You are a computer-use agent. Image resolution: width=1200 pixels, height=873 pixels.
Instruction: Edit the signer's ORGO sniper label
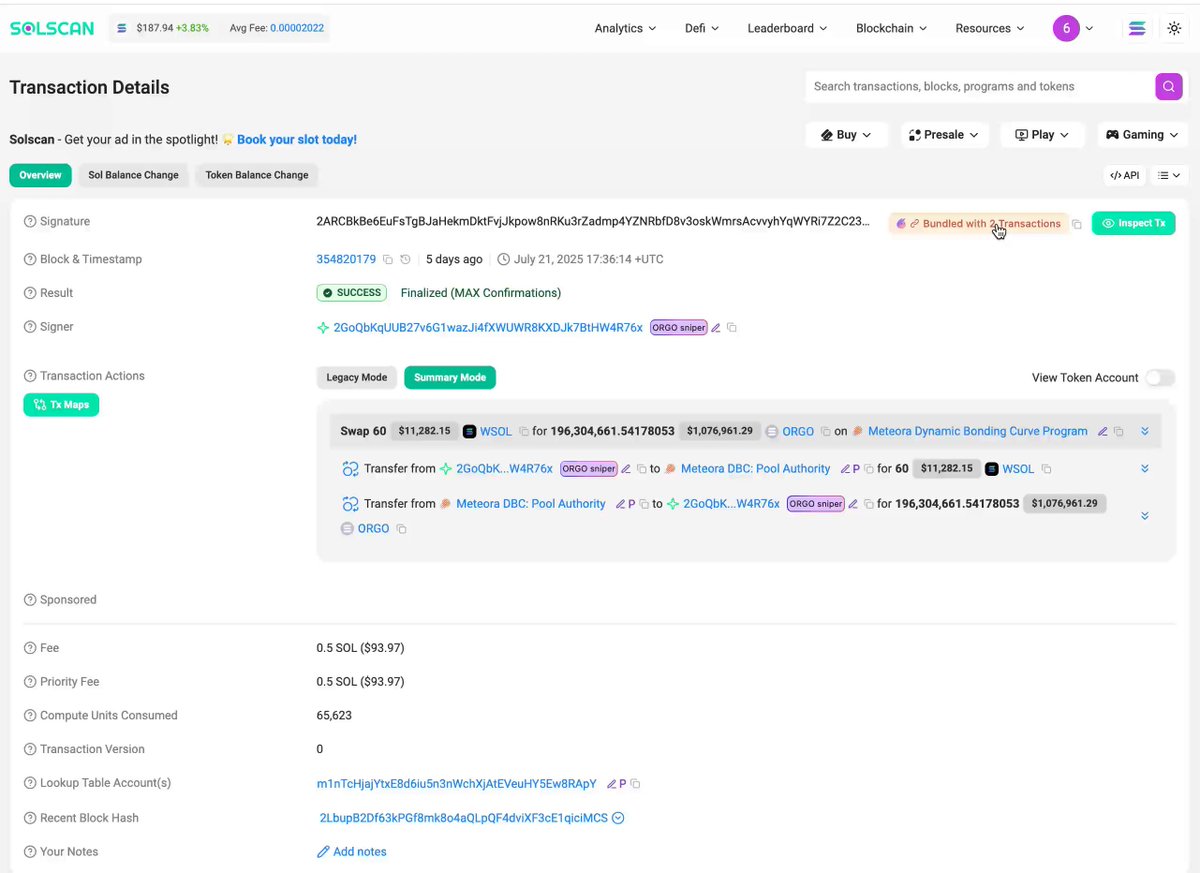pyautogui.click(x=715, y=328)
